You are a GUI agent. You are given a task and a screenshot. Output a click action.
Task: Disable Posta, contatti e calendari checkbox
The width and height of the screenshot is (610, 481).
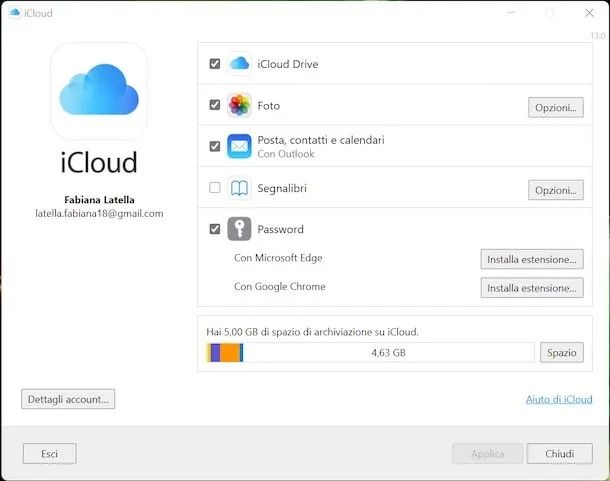(215, 146)
